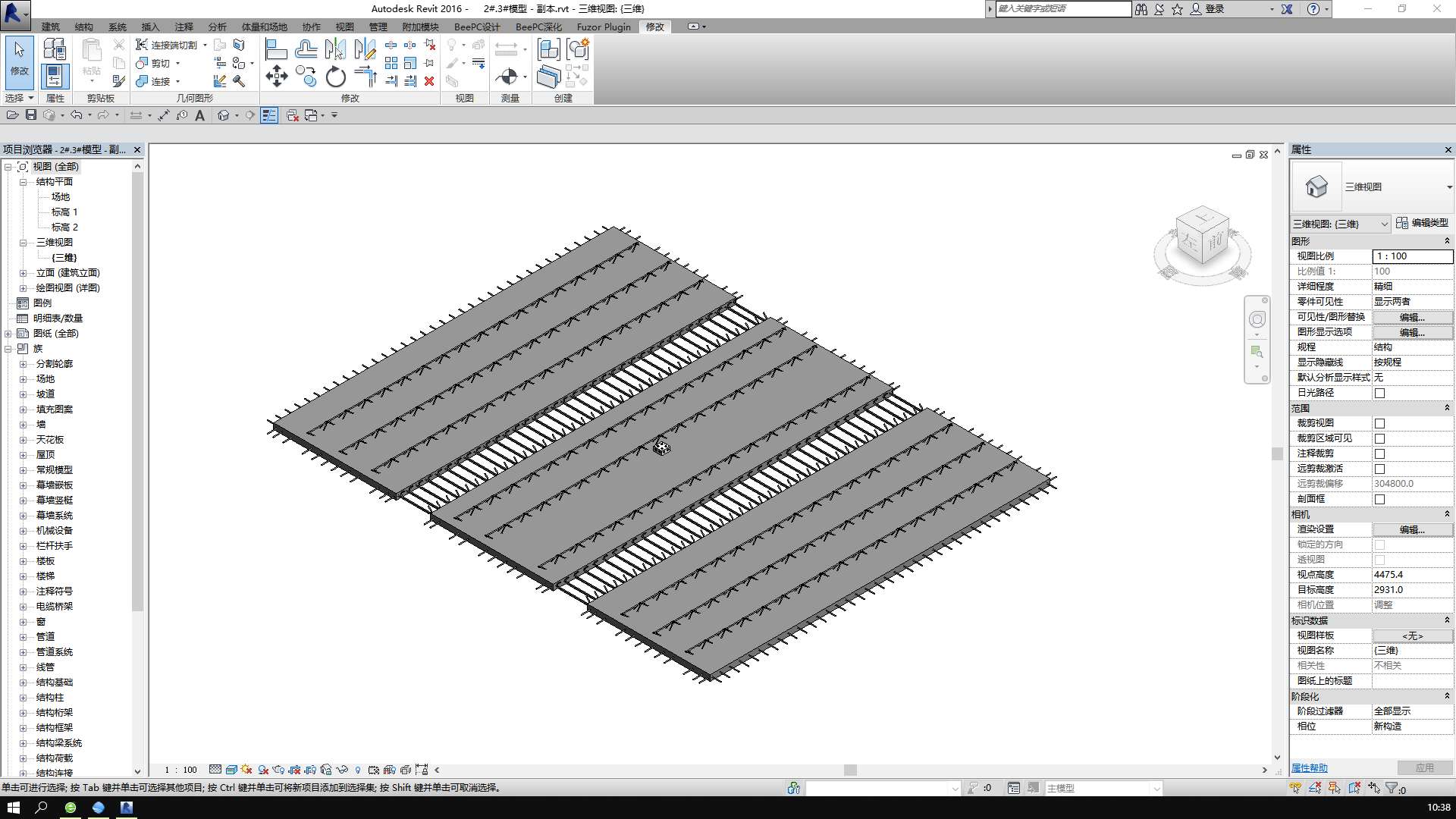Select the Move tool in ribbon
Image resolution: width=1456 pixels, height=819 pixels.
tap(276, 76)
